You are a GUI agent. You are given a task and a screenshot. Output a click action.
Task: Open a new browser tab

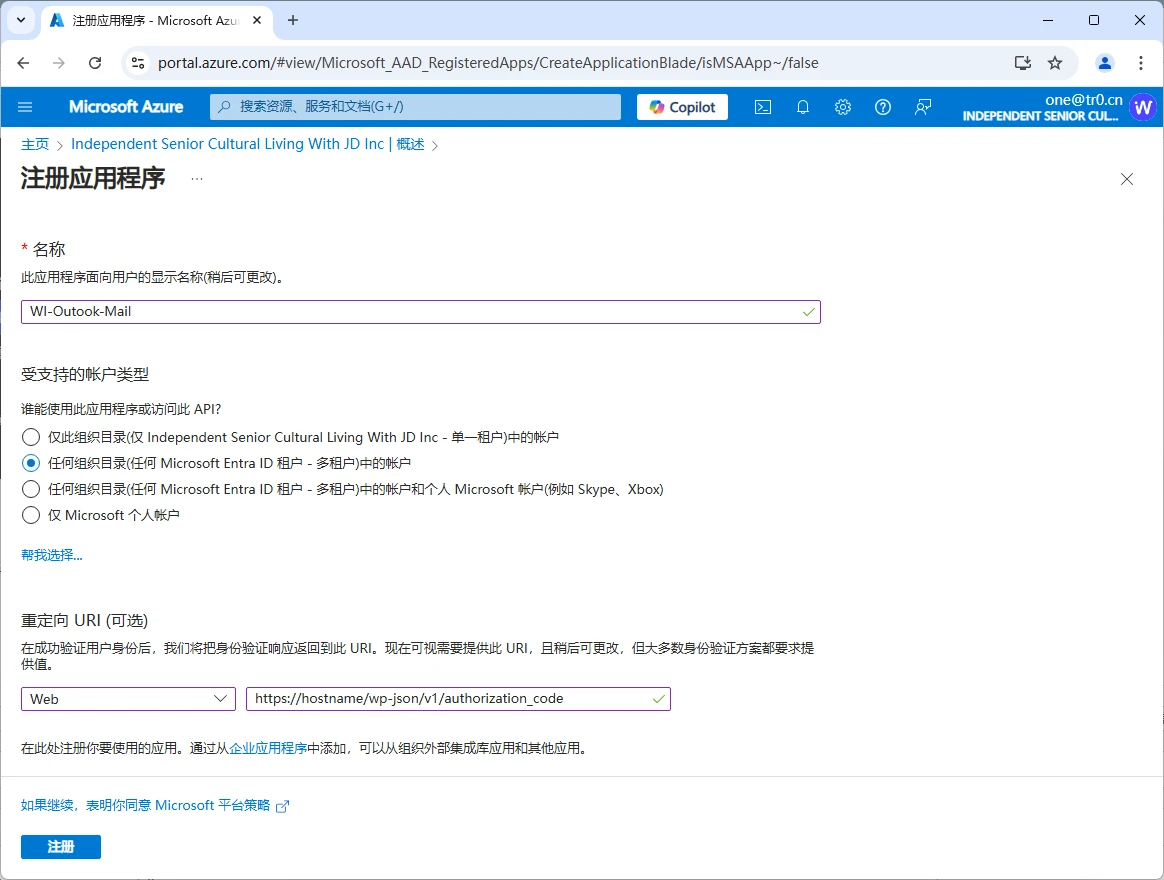coord(293,20)
